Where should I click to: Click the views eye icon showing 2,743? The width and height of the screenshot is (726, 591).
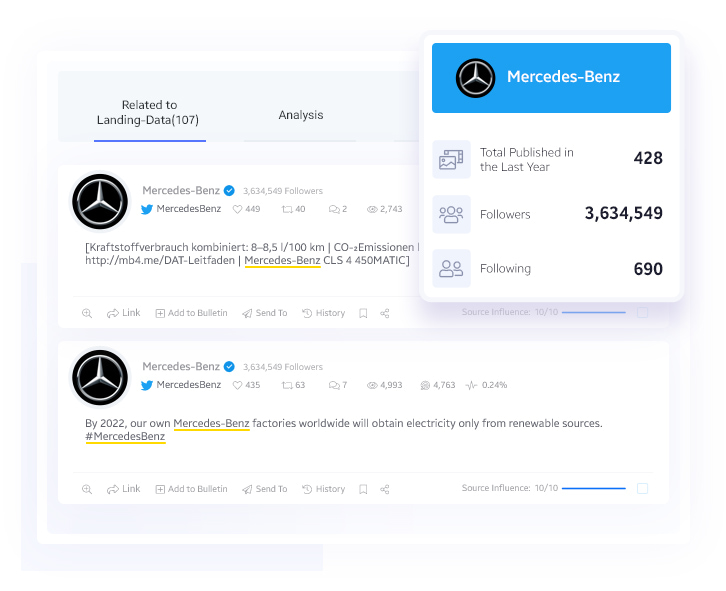tap(372, 209)
